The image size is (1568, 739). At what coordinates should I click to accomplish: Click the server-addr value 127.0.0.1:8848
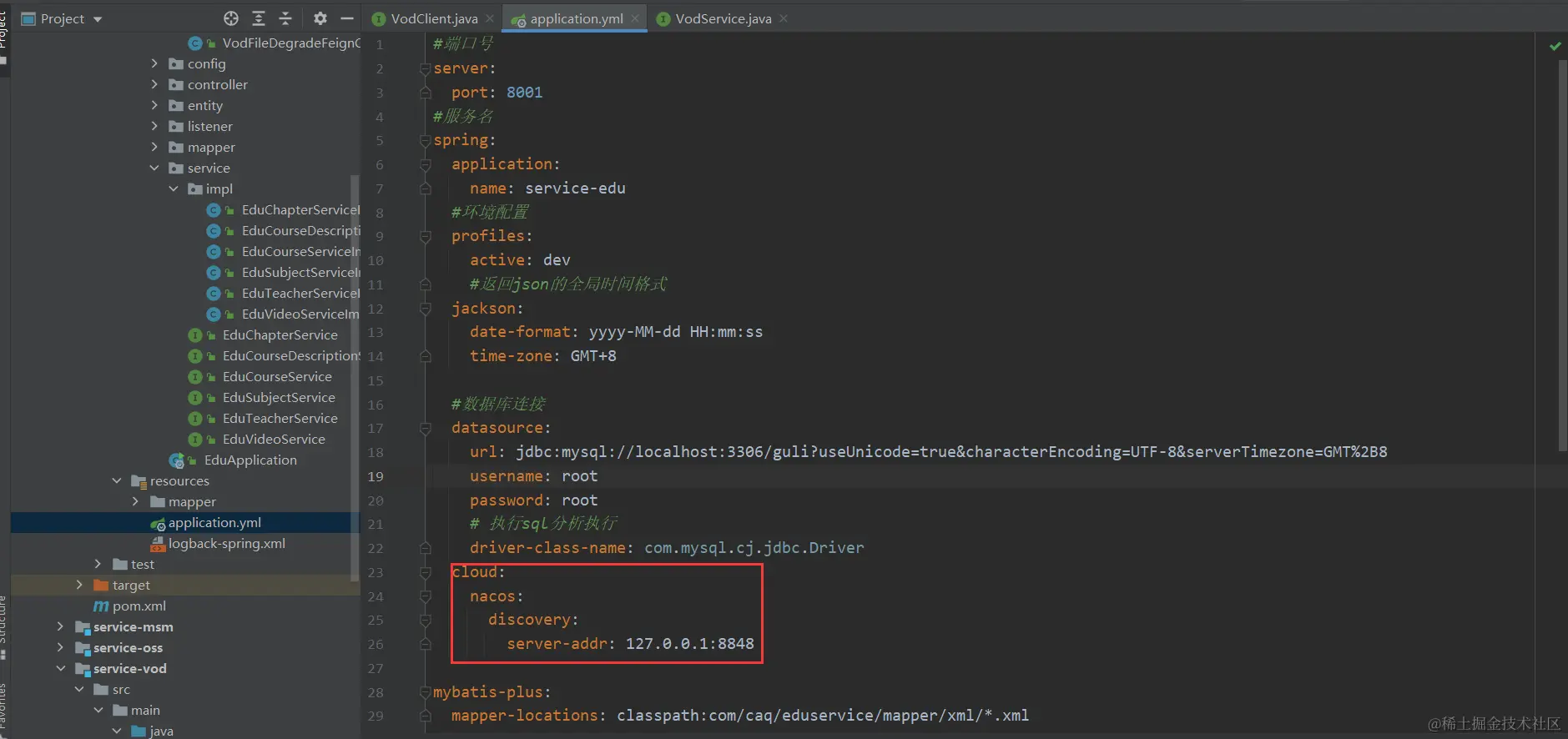pos(690,644)
